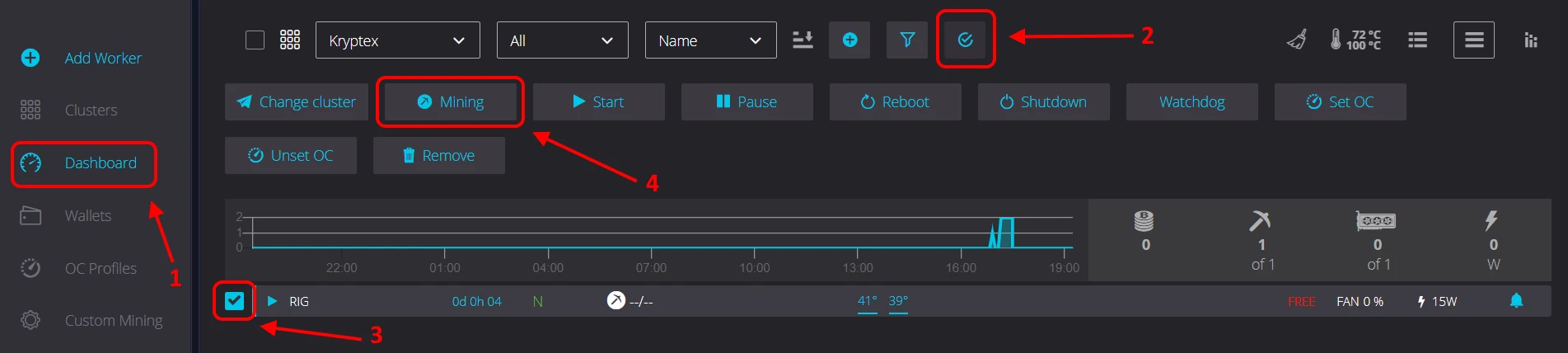1568x353 pixels.
Task: Click the grid view icon near checkbox
Action: (x=290, y=40)
